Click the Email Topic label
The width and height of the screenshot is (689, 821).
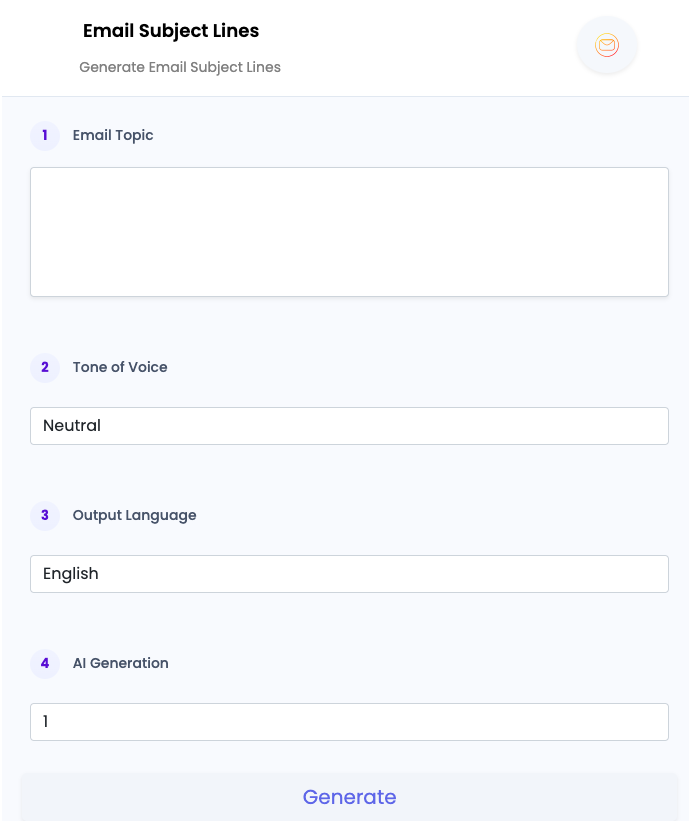pyautogui.click(x=113, y=136)
